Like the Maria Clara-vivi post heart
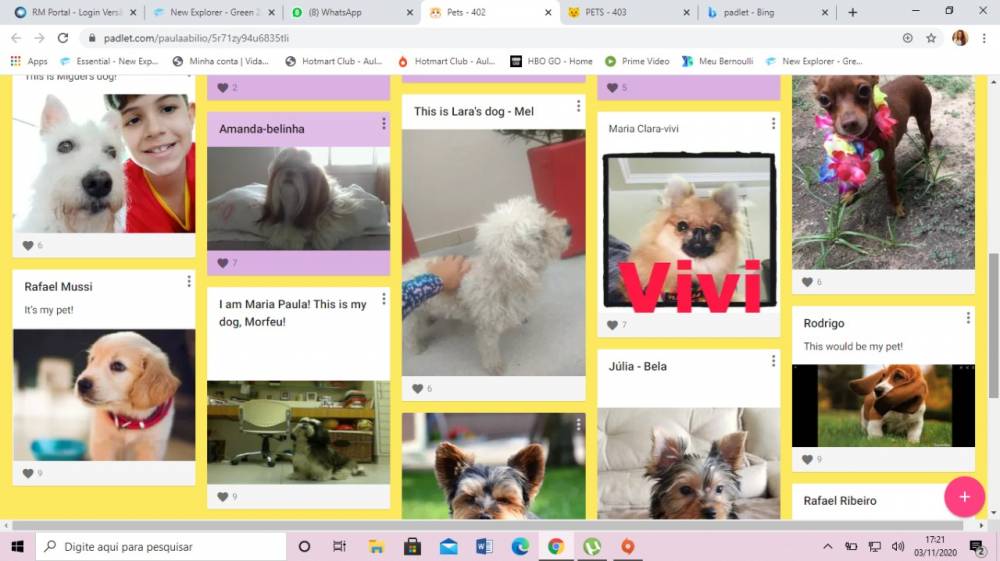This screenshot has width=1000, height=561. coord(612,325)
